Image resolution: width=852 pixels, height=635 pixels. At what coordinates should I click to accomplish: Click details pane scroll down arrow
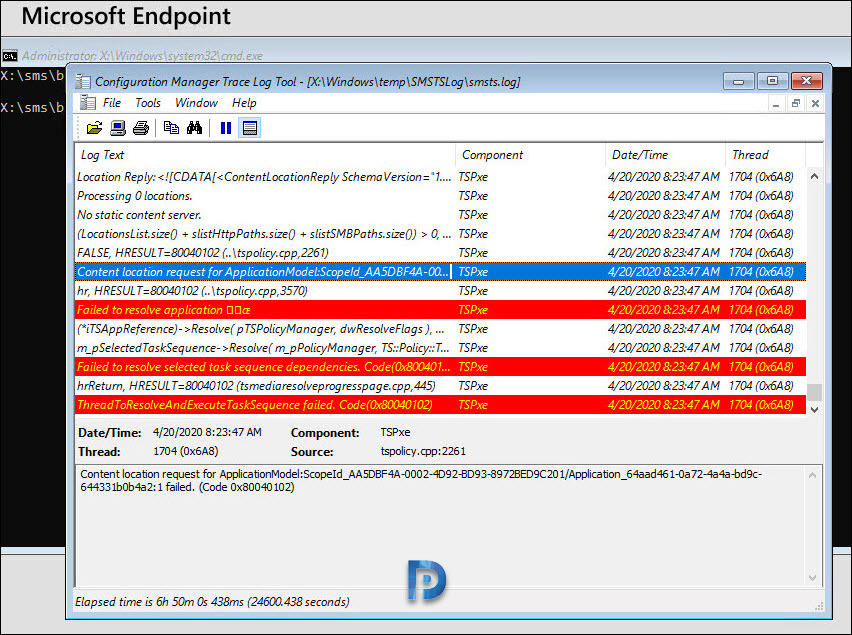(812, 577)
